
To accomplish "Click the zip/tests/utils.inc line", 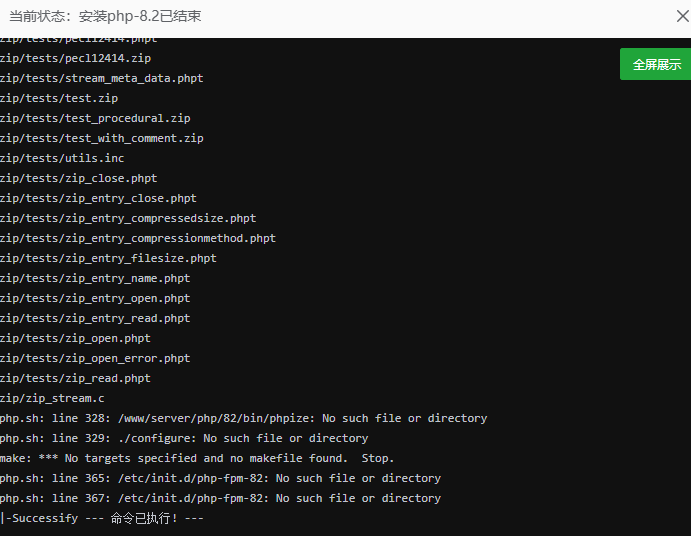I will tap(62, 158).
